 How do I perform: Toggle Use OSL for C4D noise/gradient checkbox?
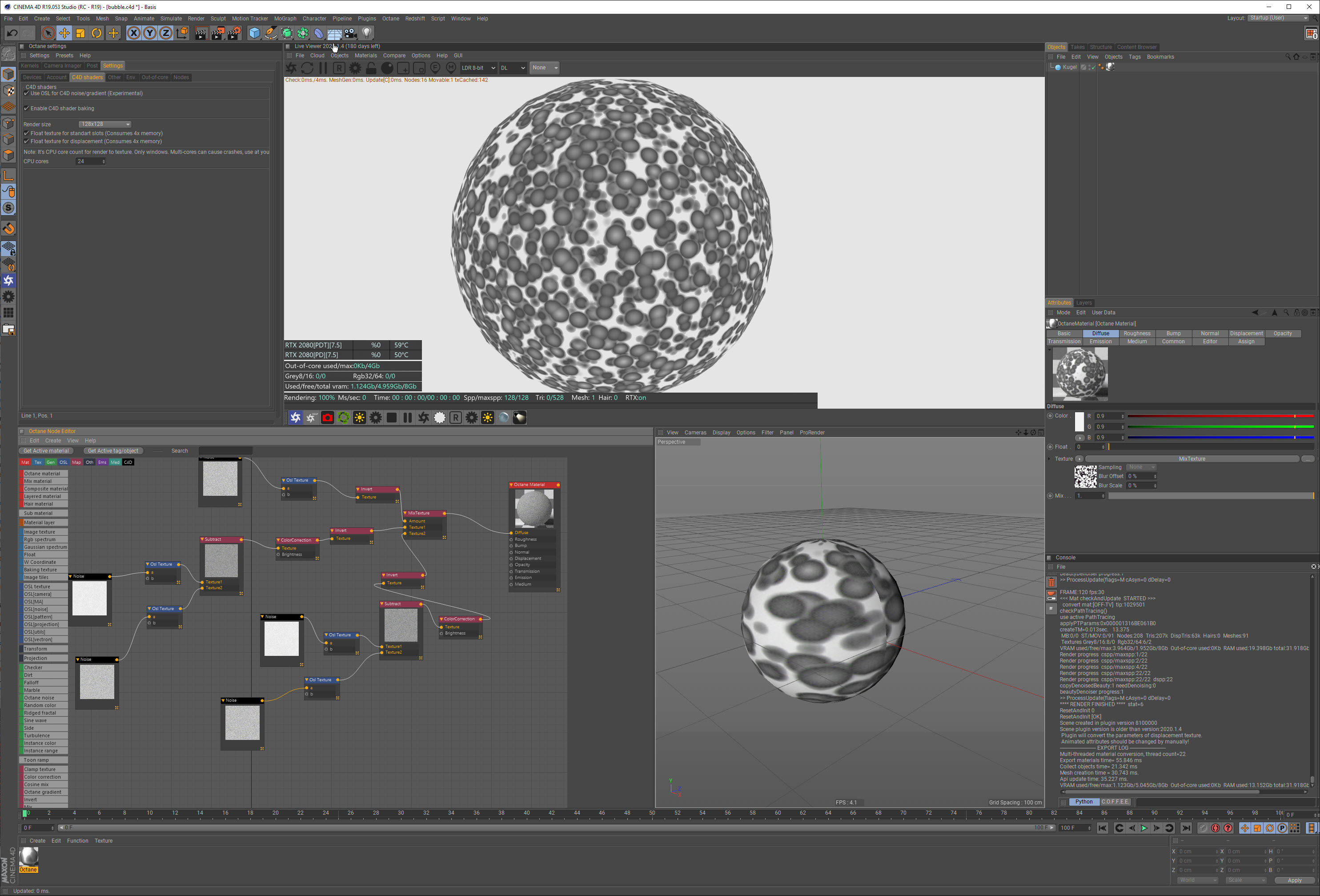click(x=26, y=93)
